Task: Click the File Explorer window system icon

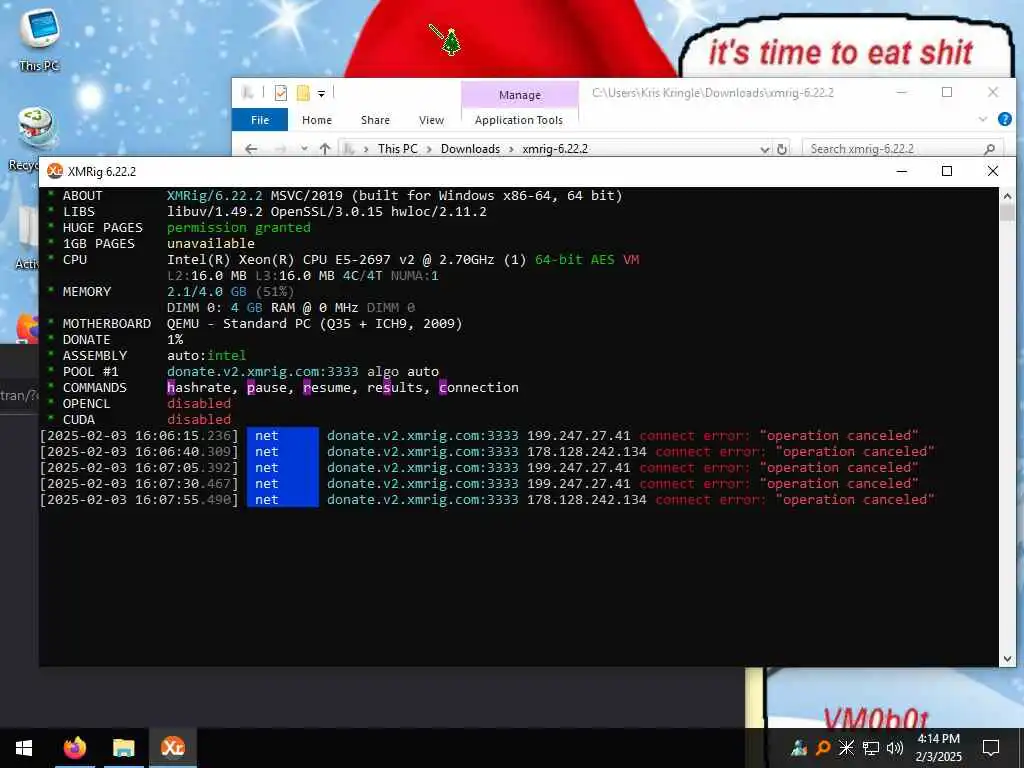Action: pyautogui.click(x=248, y=93)
